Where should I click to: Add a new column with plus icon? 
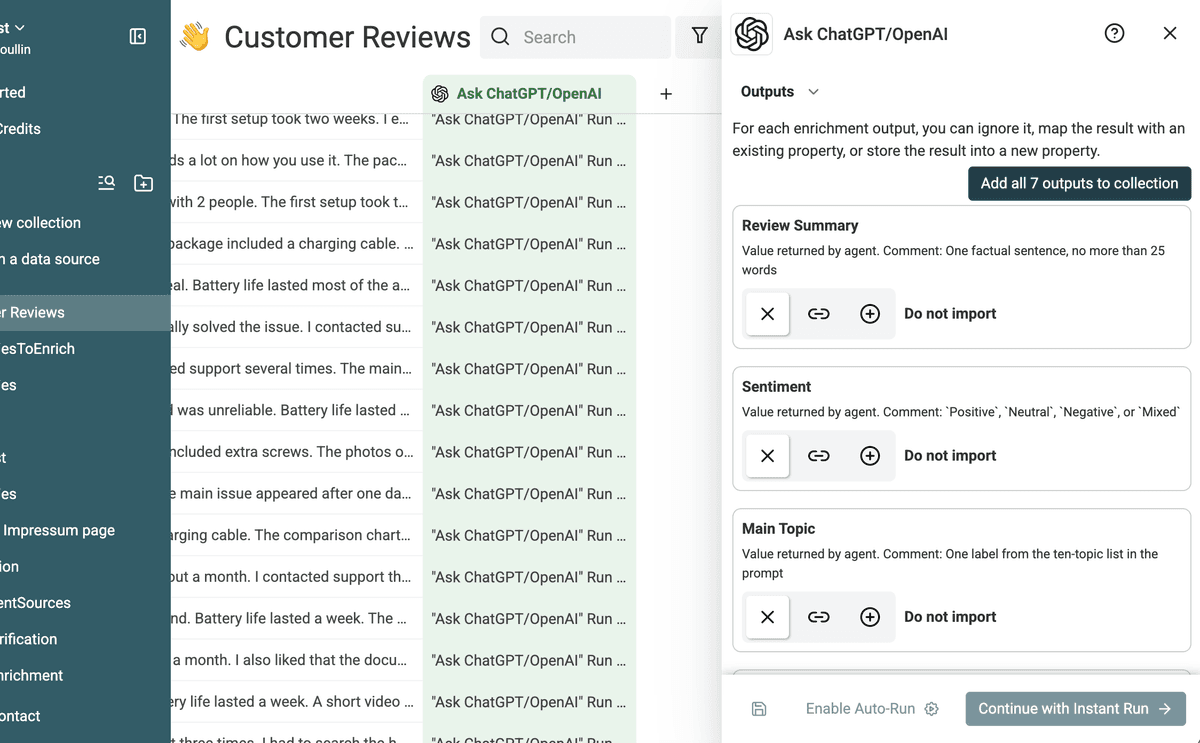(x=666, y=94)
